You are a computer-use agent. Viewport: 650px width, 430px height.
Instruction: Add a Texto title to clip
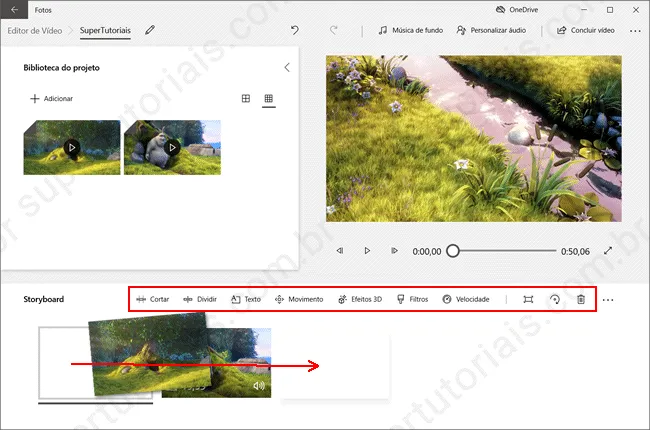pos(246,299)
